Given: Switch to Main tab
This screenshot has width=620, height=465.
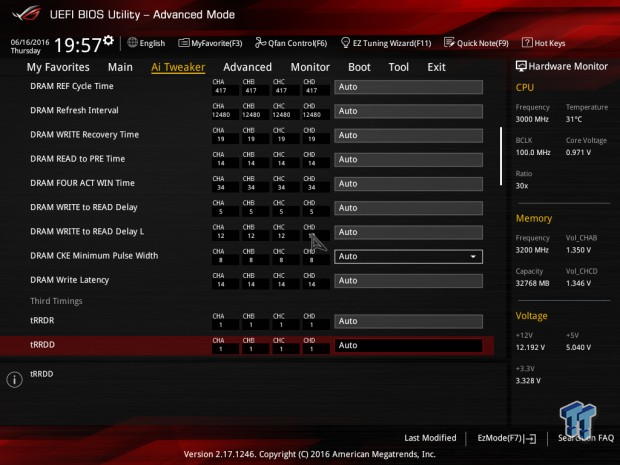Looking at the screenshot, I should 120,67.
